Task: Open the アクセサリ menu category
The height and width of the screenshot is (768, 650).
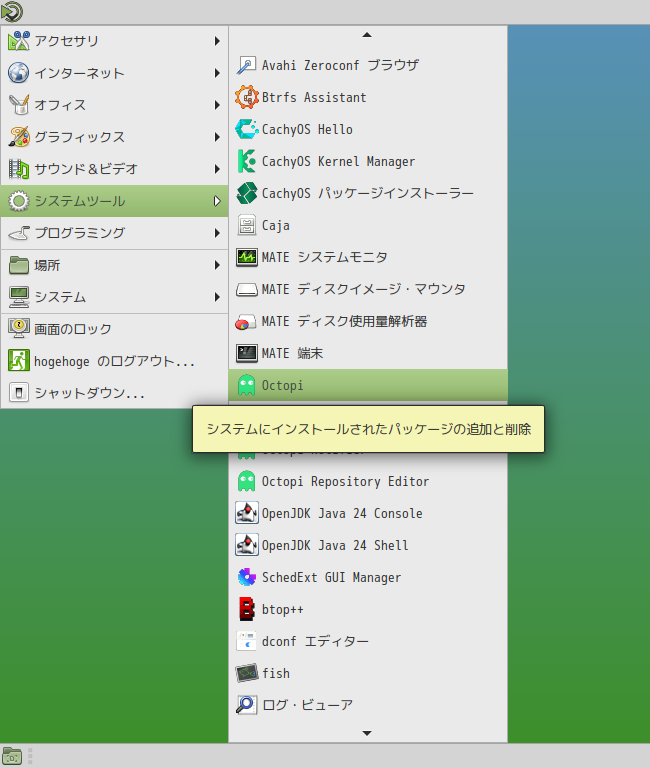Action: click(115, 41)
